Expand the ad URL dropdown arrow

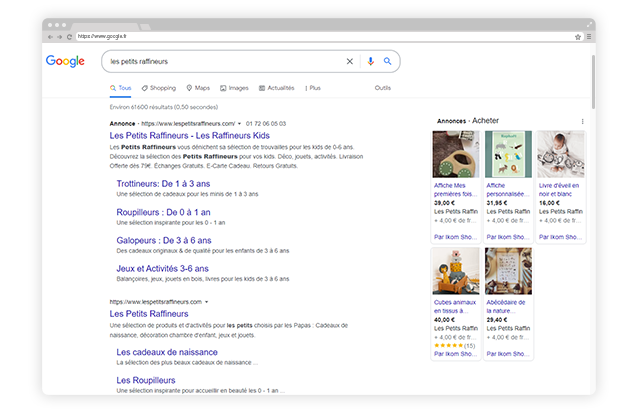click(x=239, y=124)
